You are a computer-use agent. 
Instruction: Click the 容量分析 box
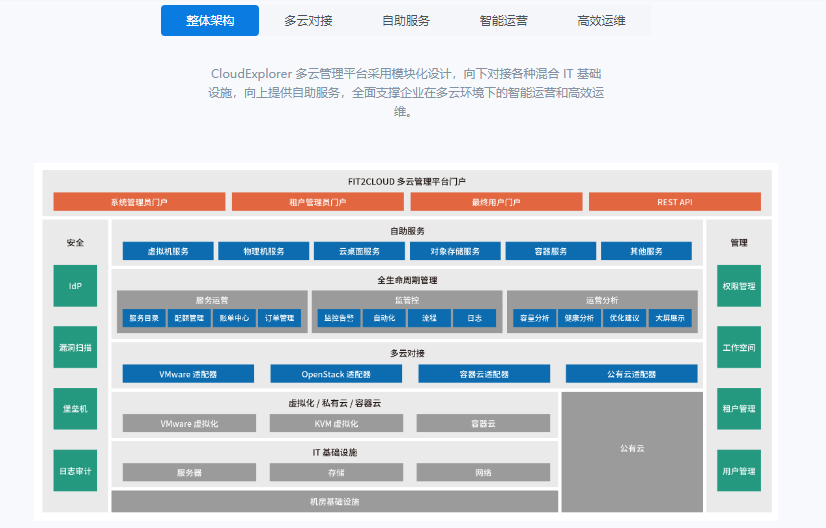coord(534,318)
